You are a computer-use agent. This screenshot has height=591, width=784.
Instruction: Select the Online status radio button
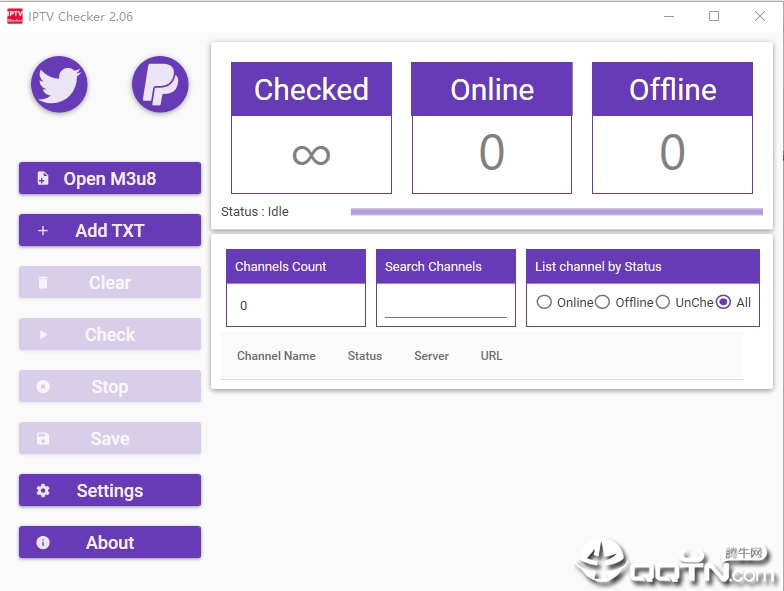(x=544, y=302)
